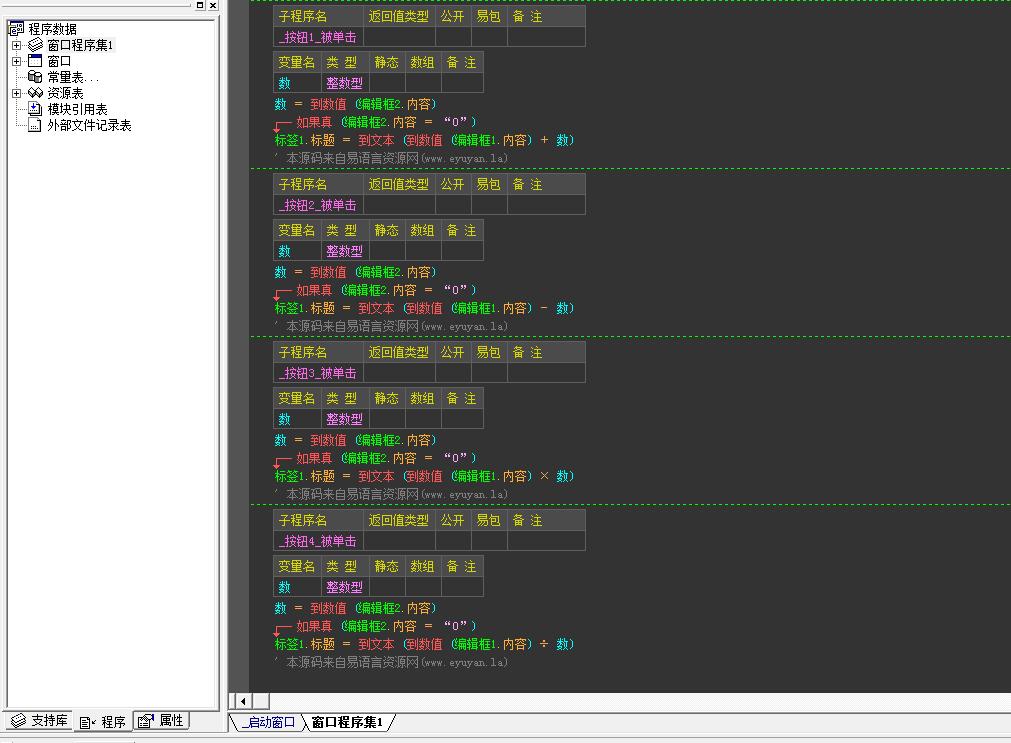The height and width of the screenshot is (743, 1011).
Task: Click 数 = 到数值 line in _按钮4_被单击
Action: [355, 608]
